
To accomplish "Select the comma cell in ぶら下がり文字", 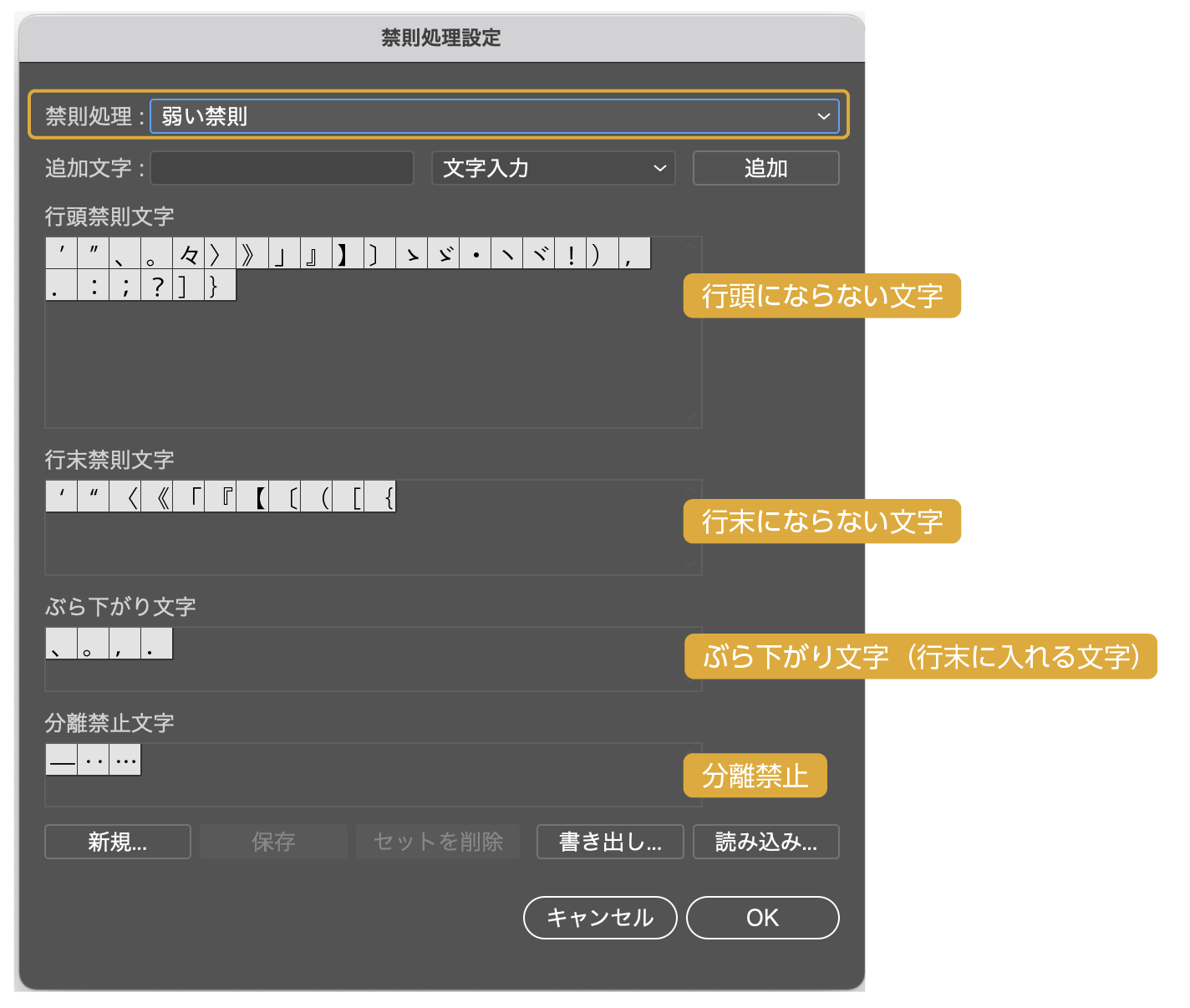I will click(x=125, y=644).
